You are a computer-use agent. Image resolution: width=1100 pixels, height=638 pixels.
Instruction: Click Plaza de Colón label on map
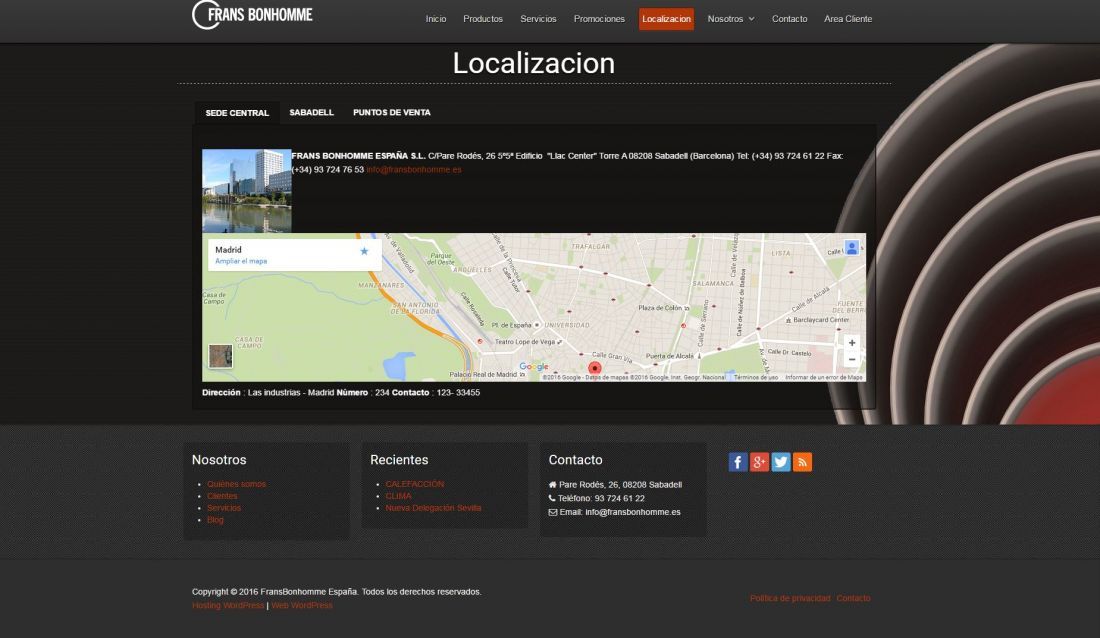click(x=660, y=308)
